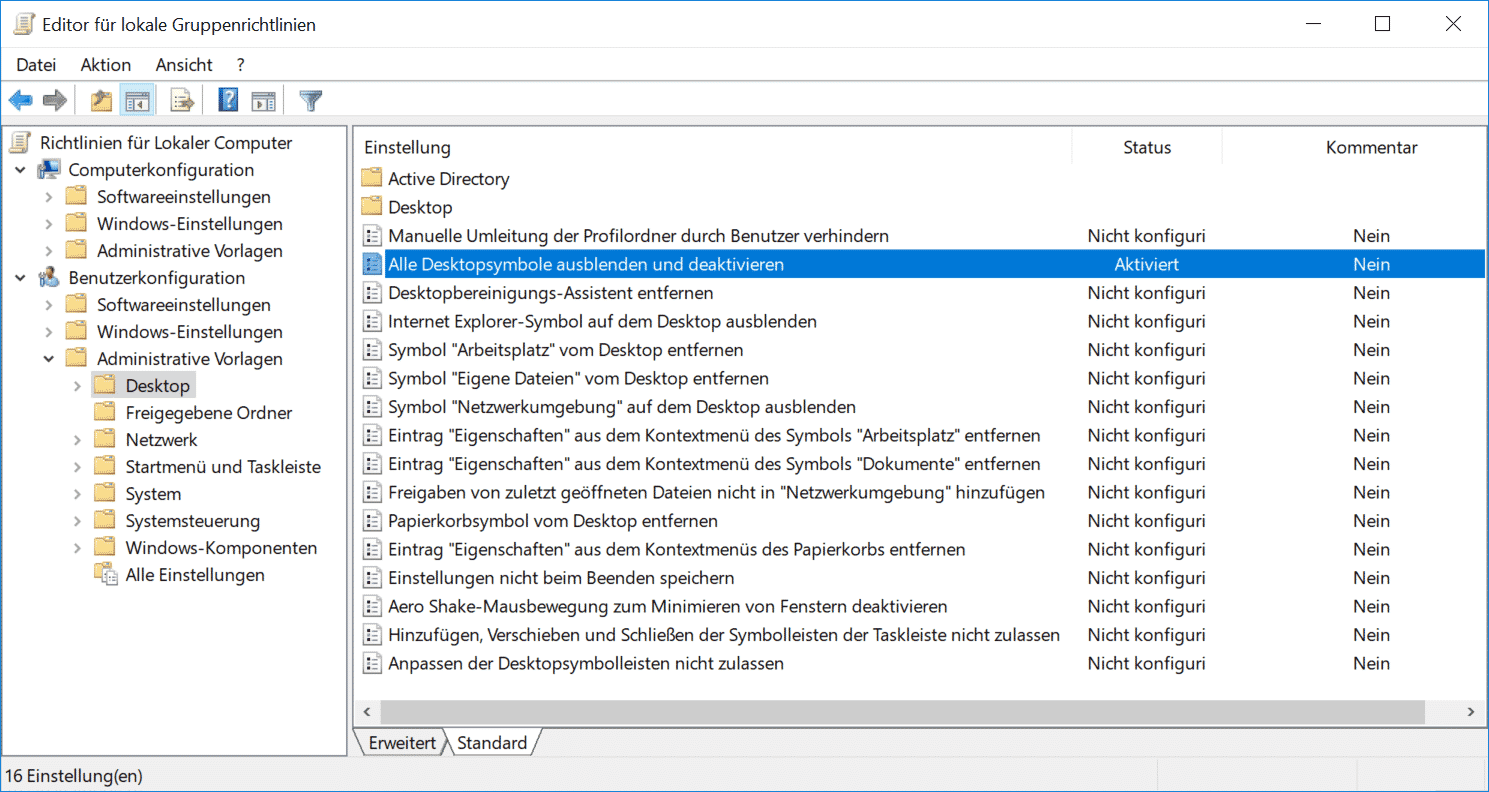Switch to the Standard tab
1489x792 pixels.
click(x=492, y=743)
